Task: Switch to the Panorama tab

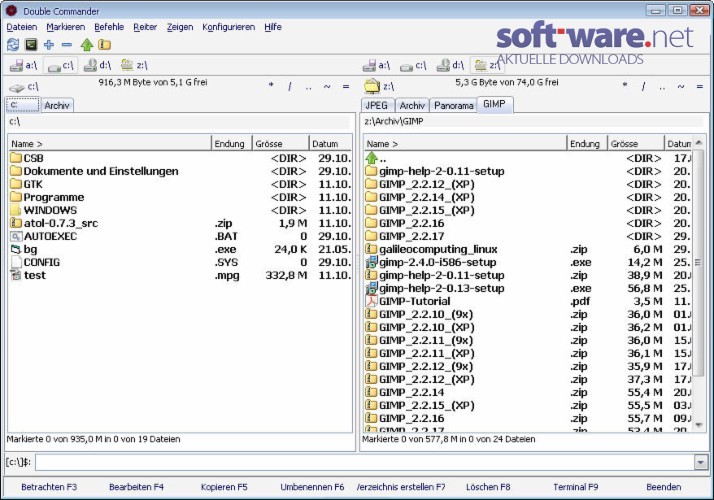Action: click(454, 105)
